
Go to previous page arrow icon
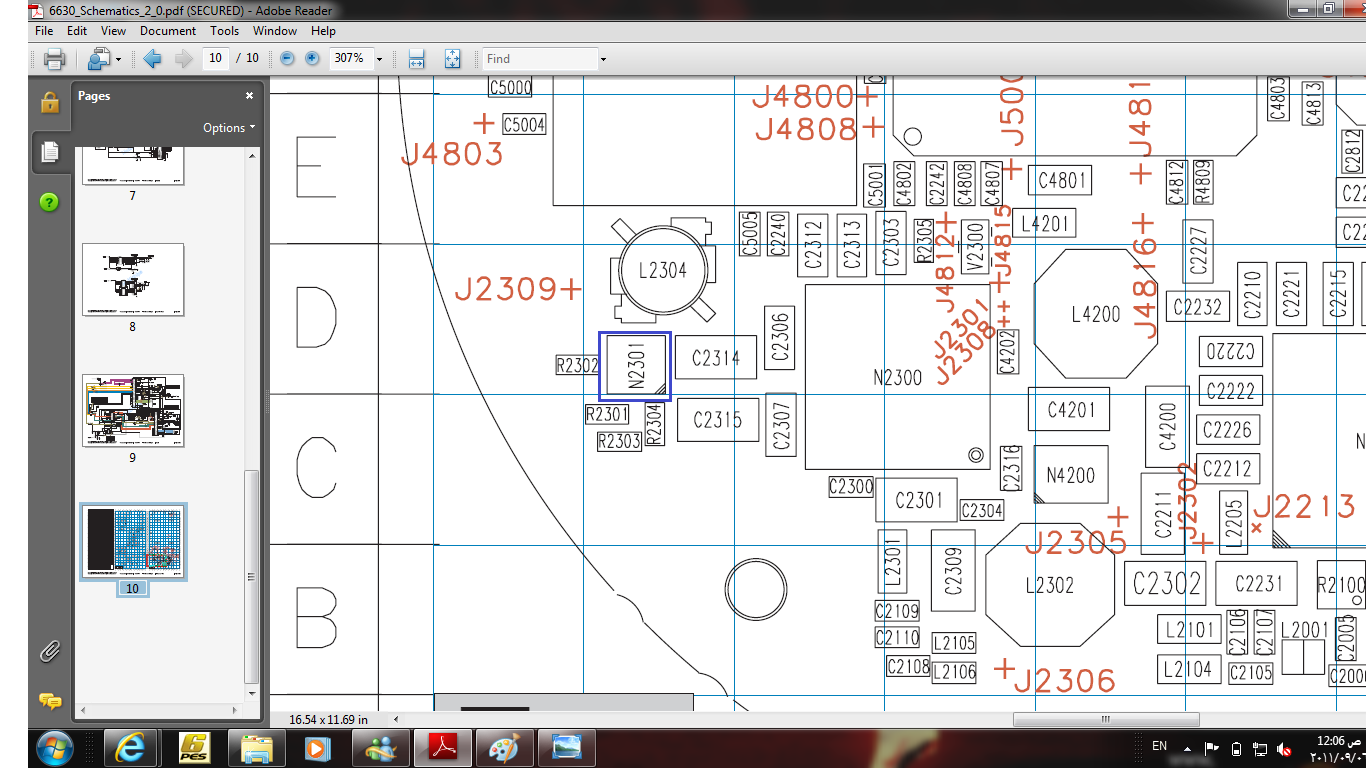point(153,59)
